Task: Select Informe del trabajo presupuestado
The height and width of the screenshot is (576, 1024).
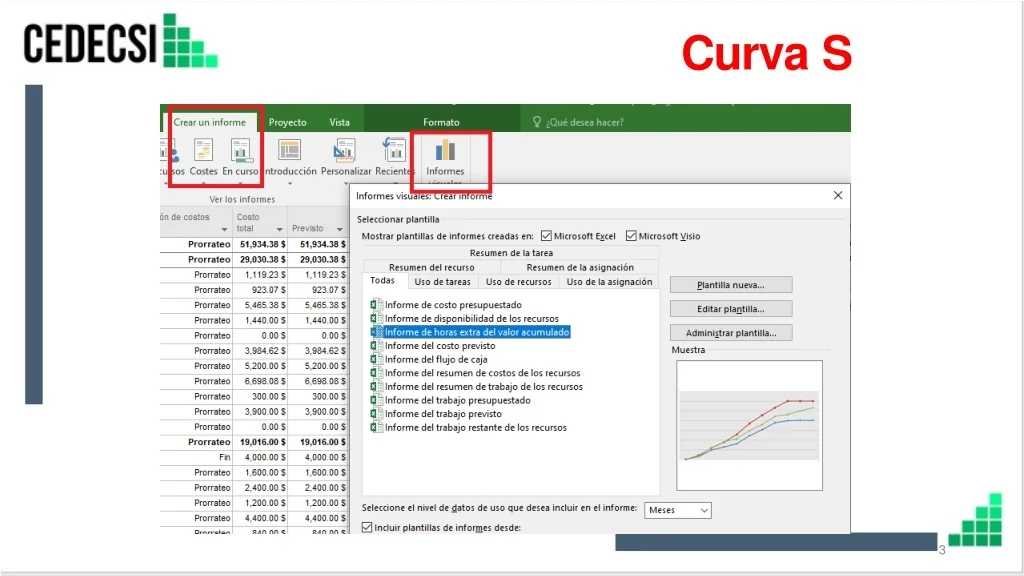Action: (457, 400)
